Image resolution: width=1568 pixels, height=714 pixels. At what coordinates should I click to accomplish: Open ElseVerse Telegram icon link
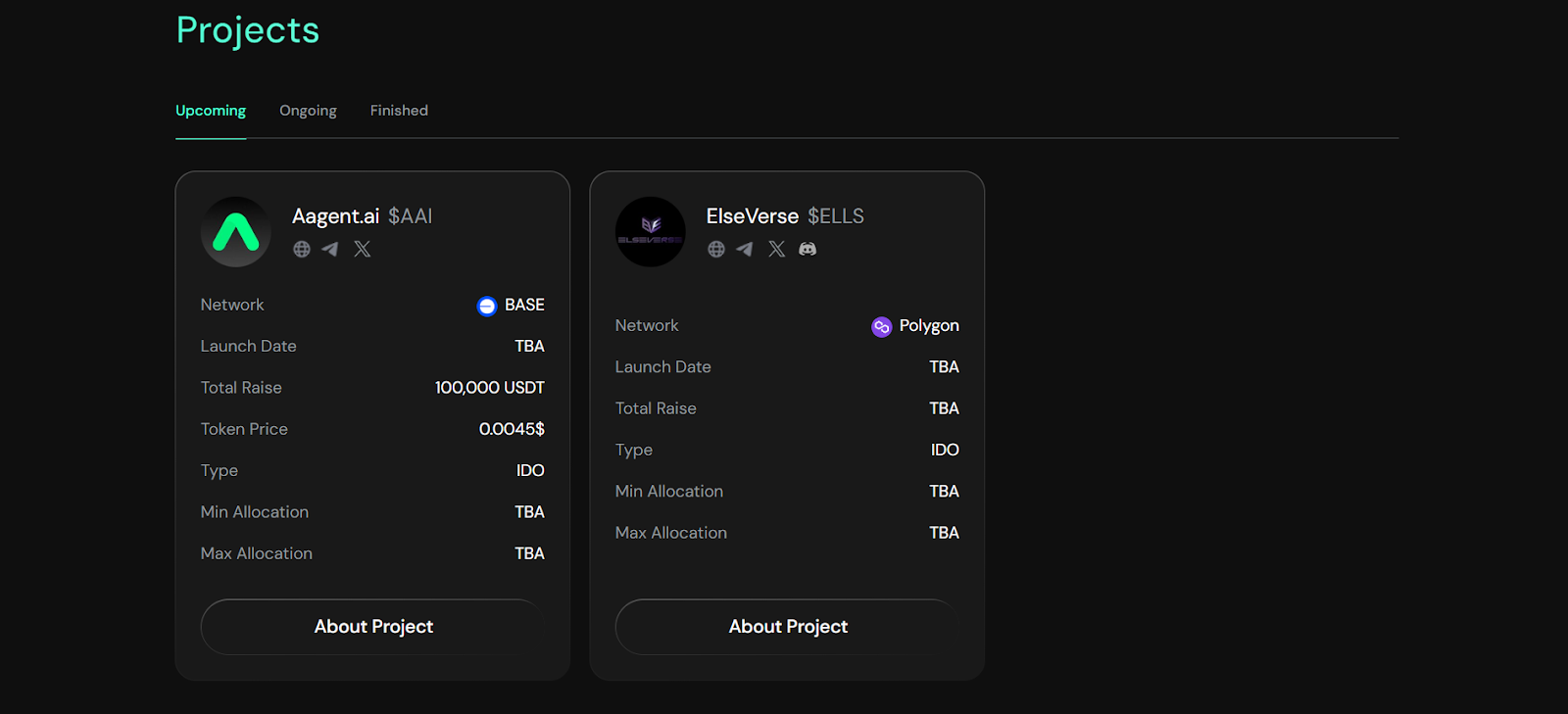[x=745, y=249]
